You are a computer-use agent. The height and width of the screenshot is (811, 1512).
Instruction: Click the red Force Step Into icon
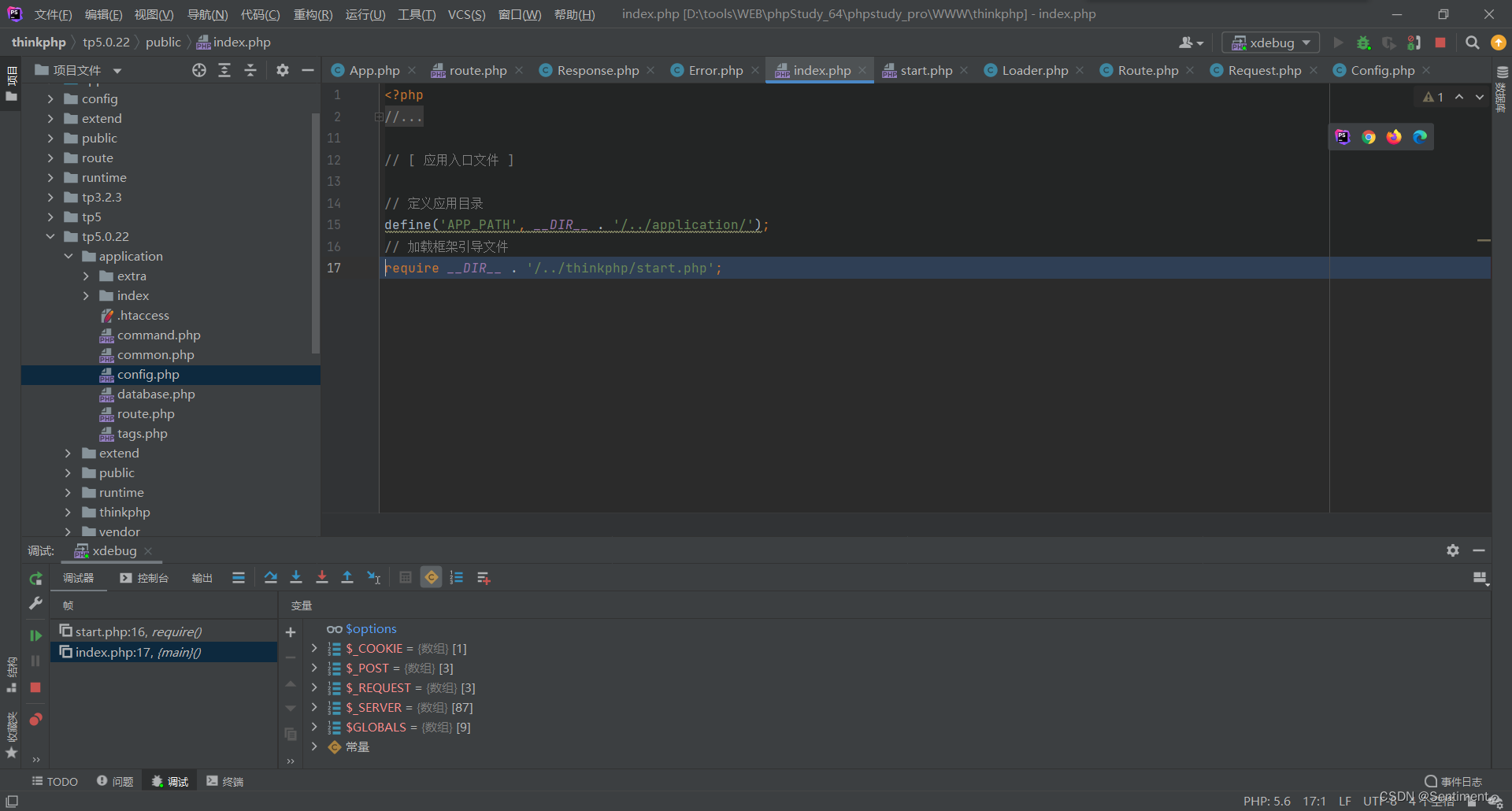tap(322, 578)
